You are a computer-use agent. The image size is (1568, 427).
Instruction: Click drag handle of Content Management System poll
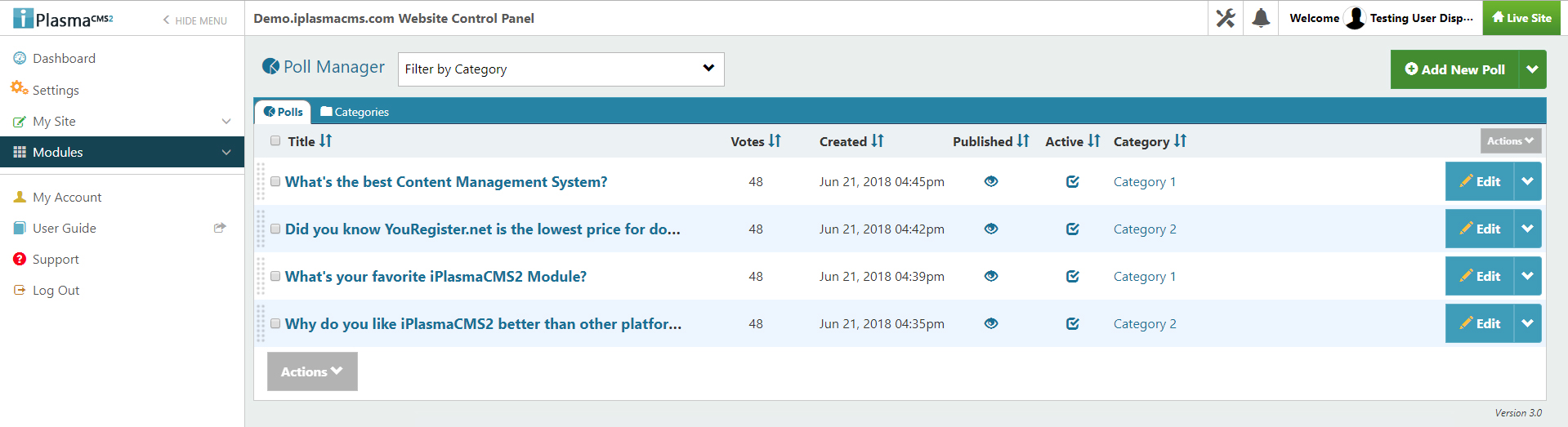click(261, 181)
